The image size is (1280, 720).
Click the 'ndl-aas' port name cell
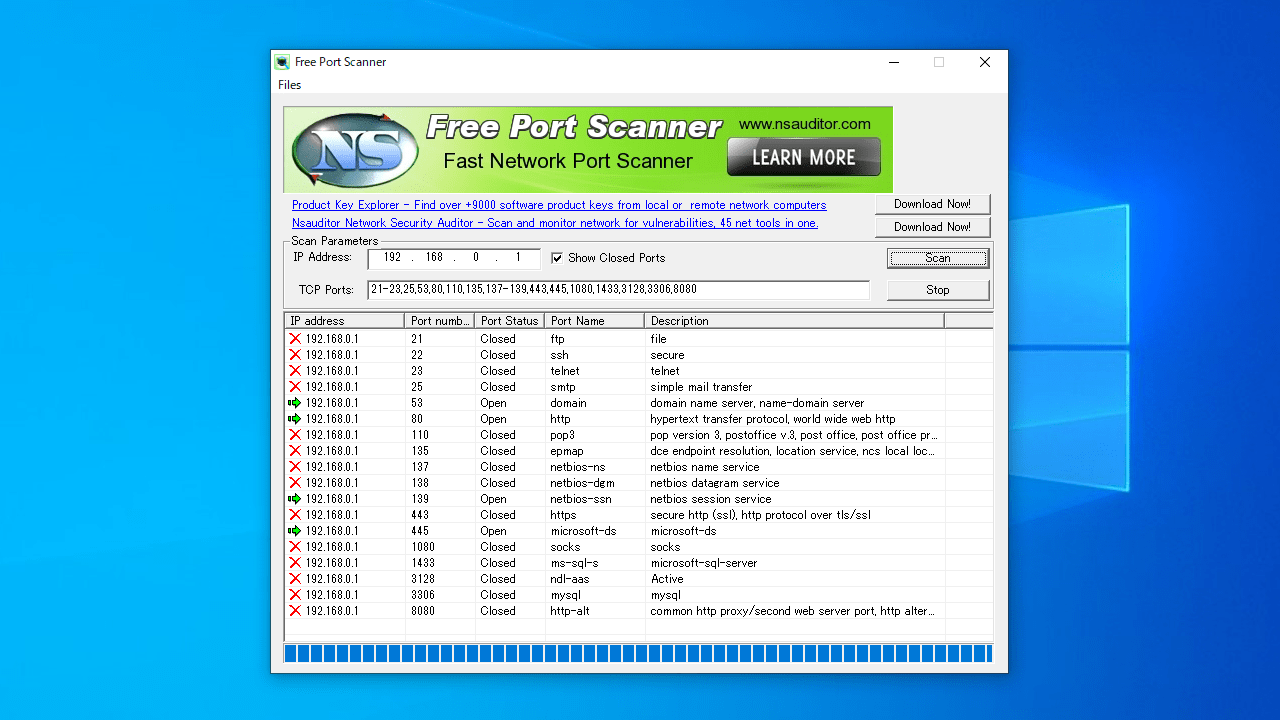point(570,579)
